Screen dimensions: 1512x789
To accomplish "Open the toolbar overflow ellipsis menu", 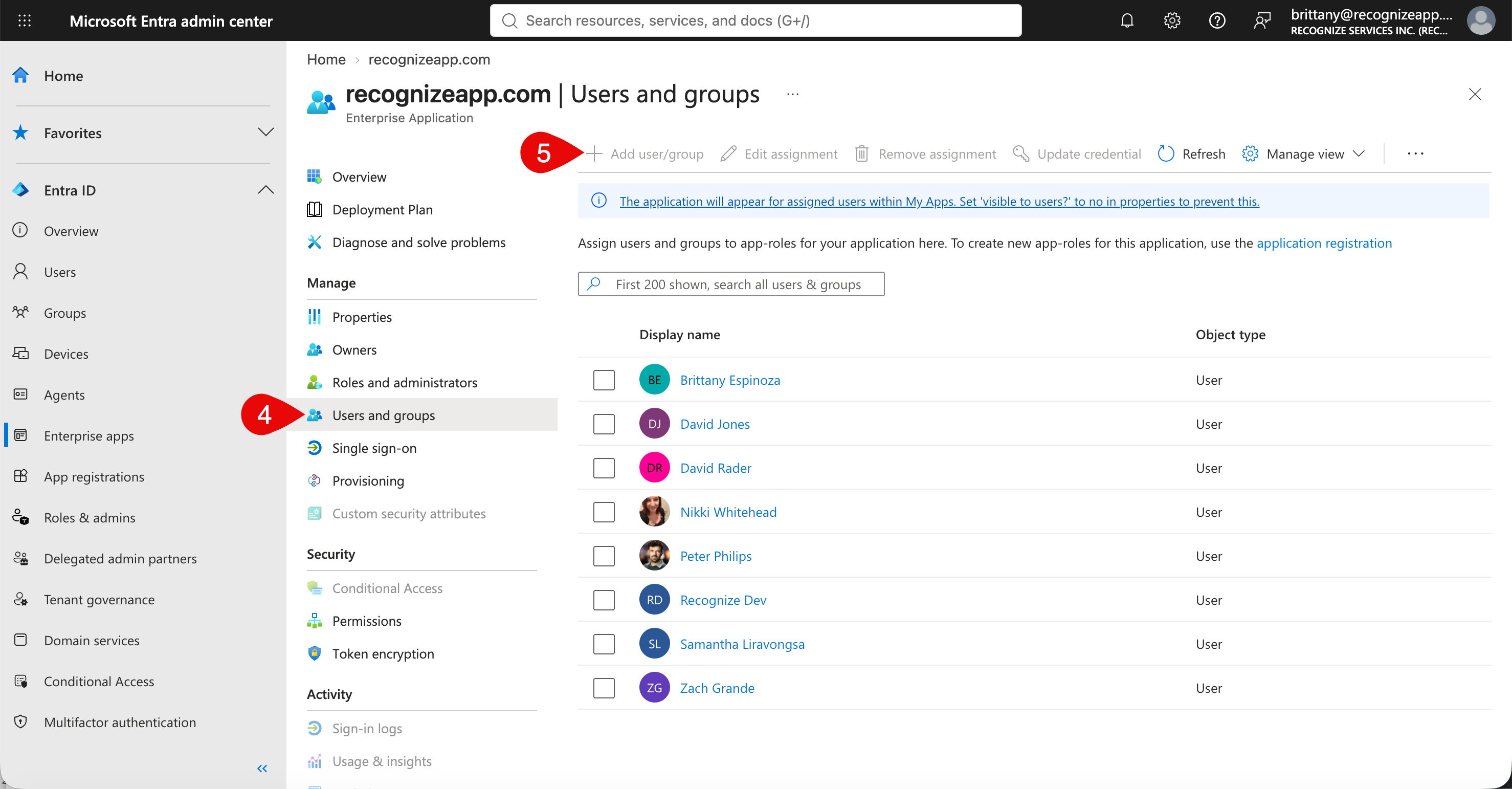I will coord(1415,154).
